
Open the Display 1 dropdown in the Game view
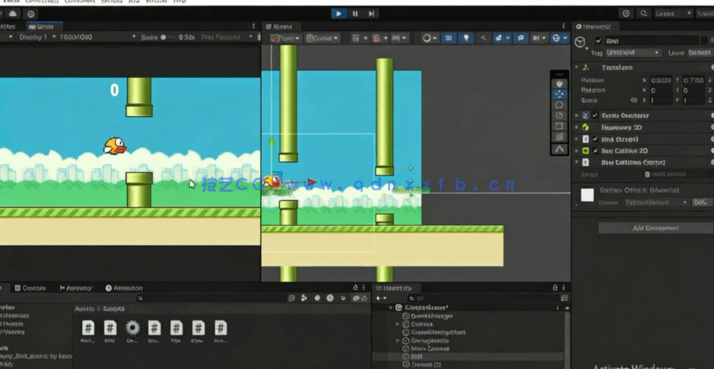click(36, 37)
